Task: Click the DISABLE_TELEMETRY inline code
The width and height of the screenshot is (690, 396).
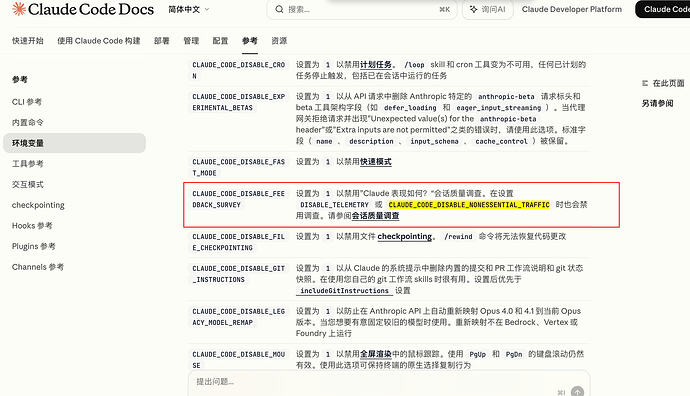Action: point(334,205)
